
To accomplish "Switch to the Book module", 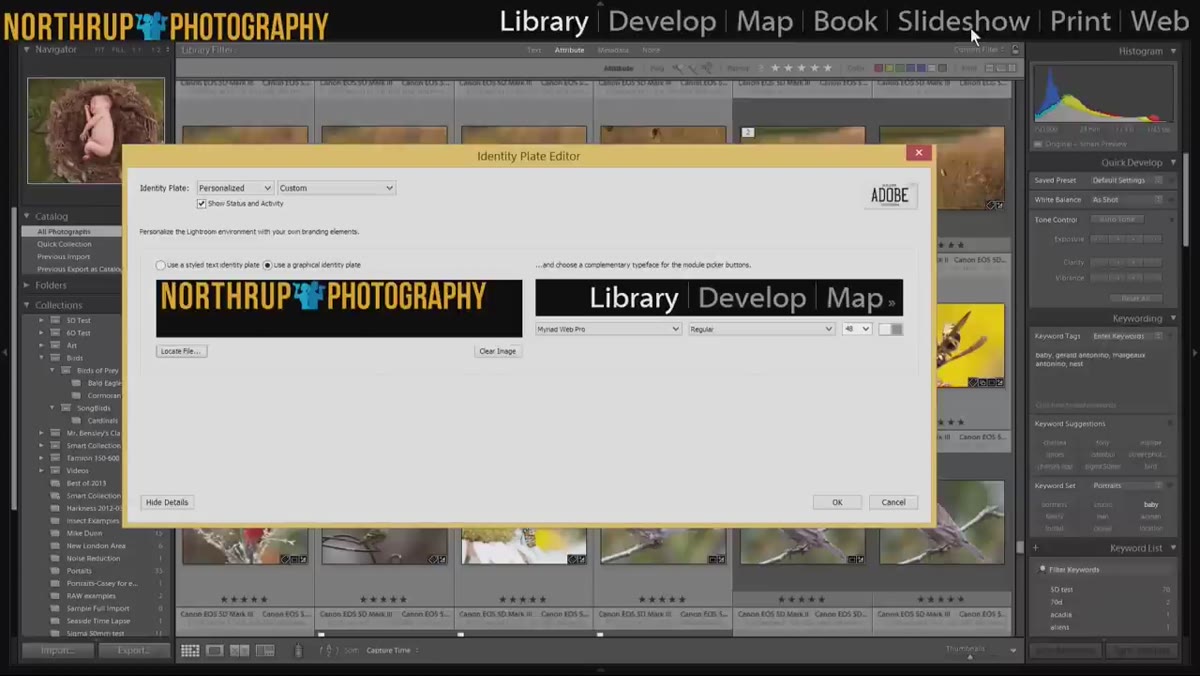I will coord(845,21).
